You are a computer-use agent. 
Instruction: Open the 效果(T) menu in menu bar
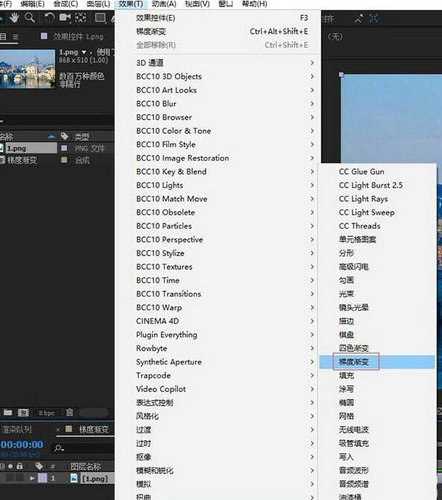(131, 4)
